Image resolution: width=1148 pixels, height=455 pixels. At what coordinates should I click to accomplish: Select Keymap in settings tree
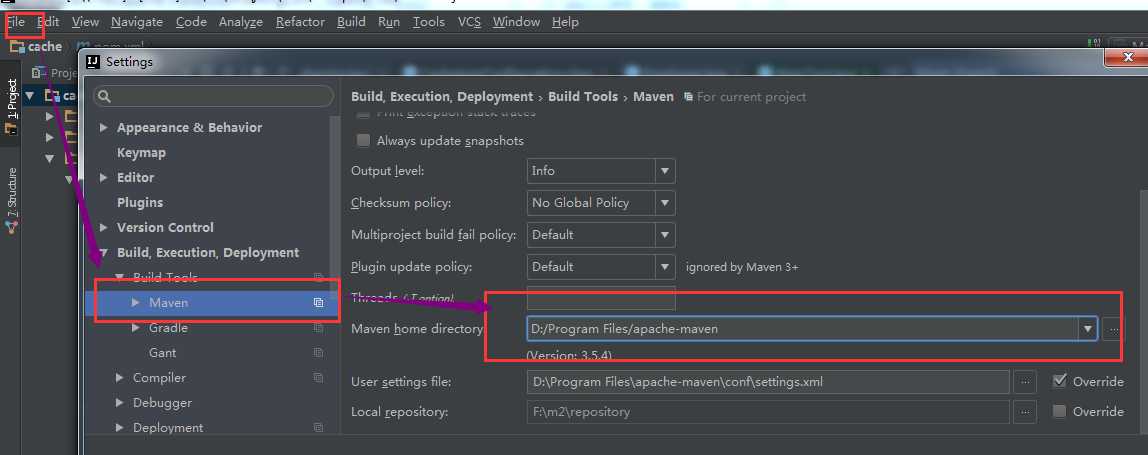click(x=141, y=152)
